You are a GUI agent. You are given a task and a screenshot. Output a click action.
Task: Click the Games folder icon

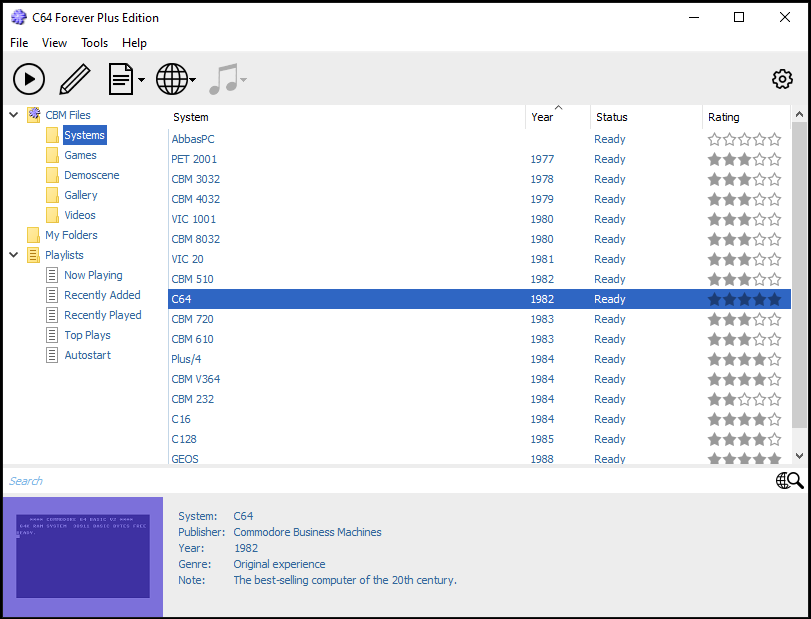pos(52,155)
